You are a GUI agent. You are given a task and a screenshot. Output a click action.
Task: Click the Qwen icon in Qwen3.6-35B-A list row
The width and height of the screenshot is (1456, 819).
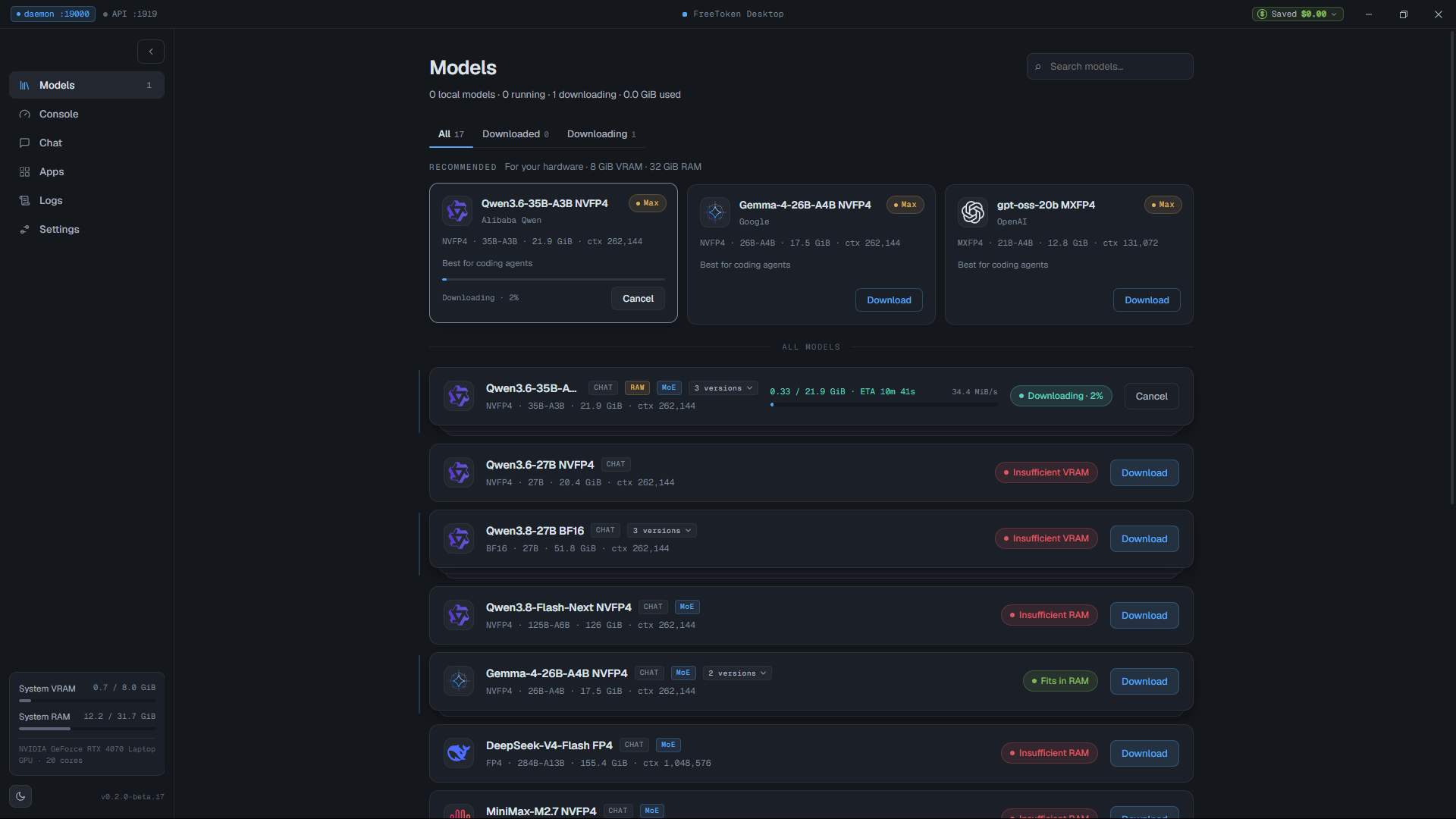click(459, 396)
